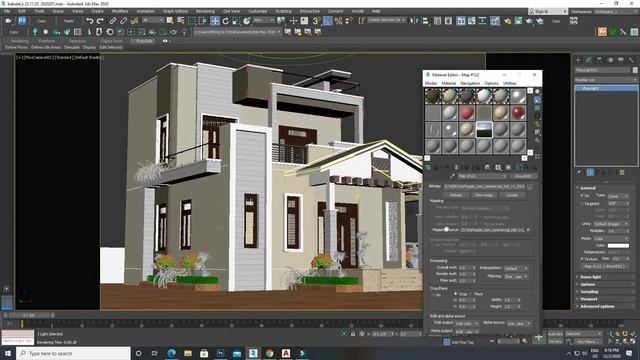Activate the Select and Move tool
640x360 pixels.
pos(215,21)
